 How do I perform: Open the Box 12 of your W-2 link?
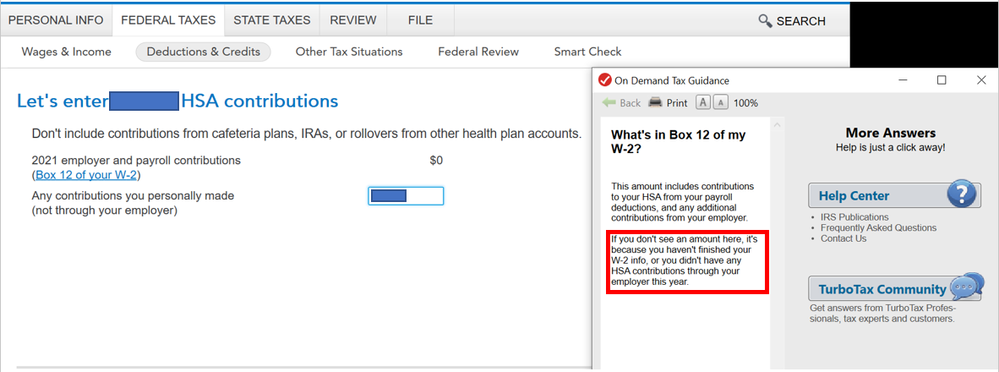[86, 175]
